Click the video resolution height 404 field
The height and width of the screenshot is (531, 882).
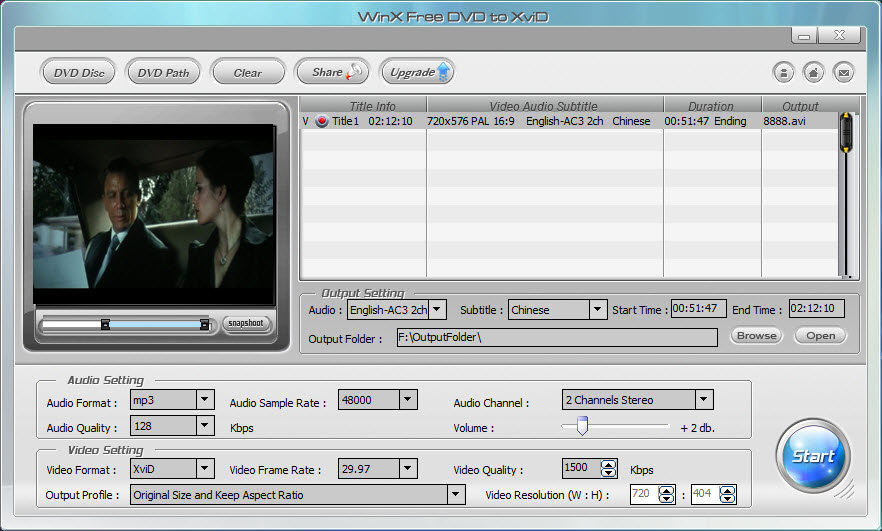pos(705,494)
